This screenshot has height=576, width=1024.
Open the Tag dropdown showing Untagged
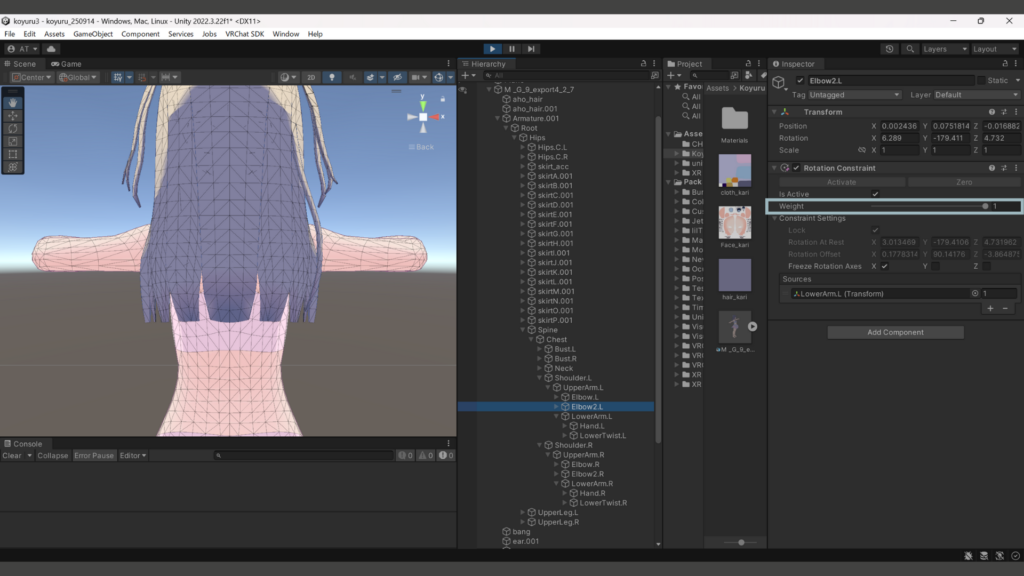pos(855,95)
